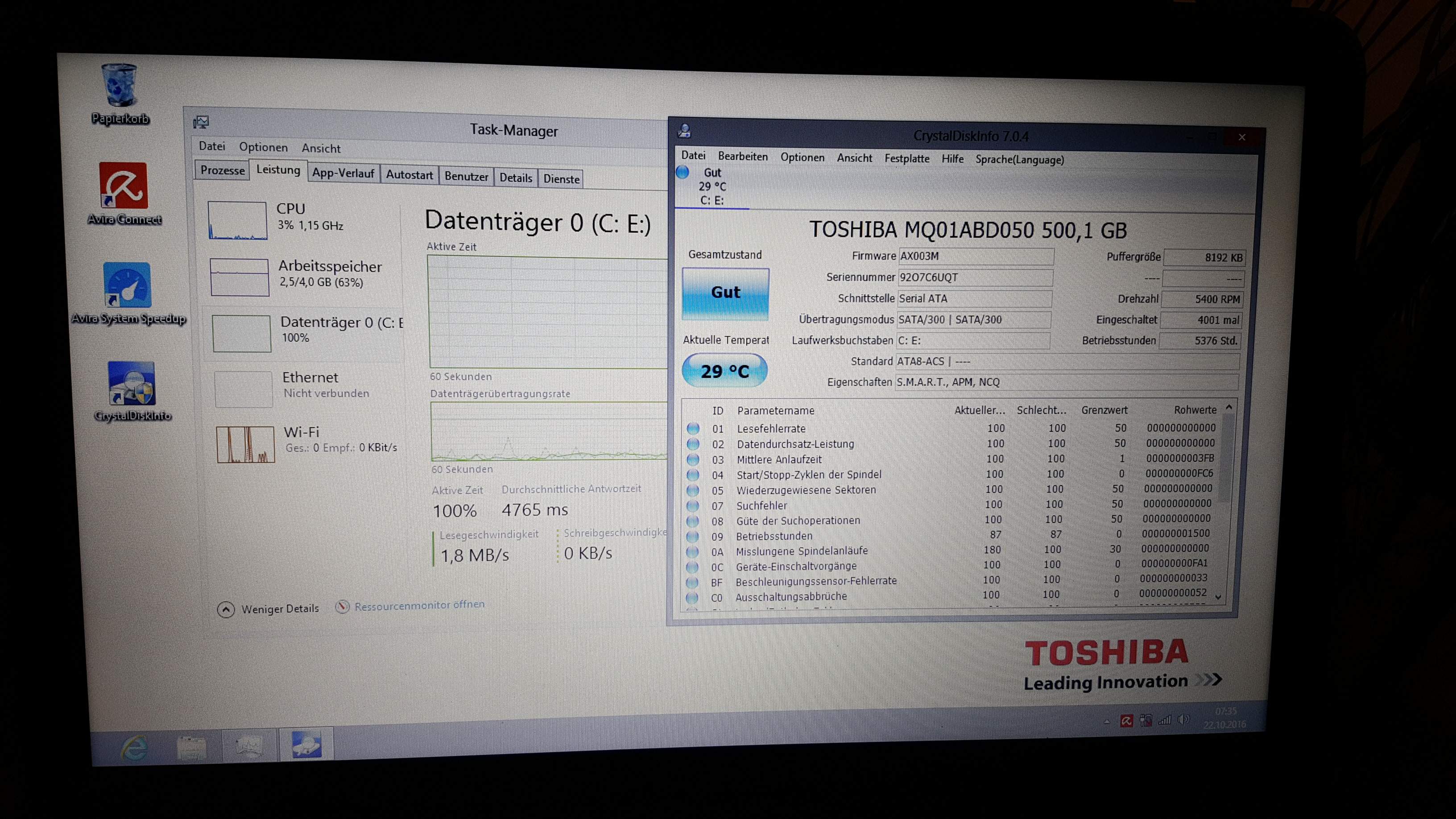Click Internet Explorer taskbar icon
1456x819 pixels.
135,747
